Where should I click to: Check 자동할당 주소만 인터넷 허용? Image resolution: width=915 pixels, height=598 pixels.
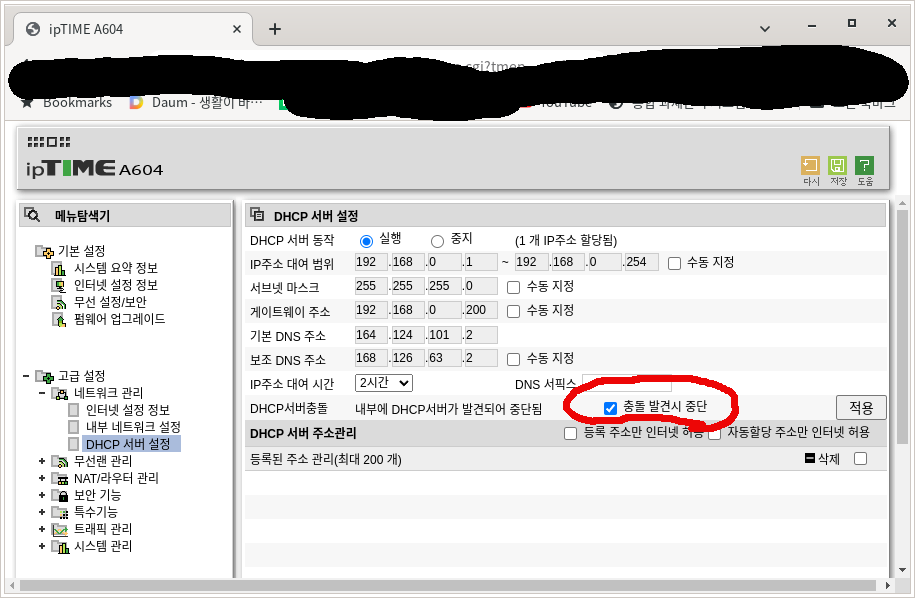[714, 433]
